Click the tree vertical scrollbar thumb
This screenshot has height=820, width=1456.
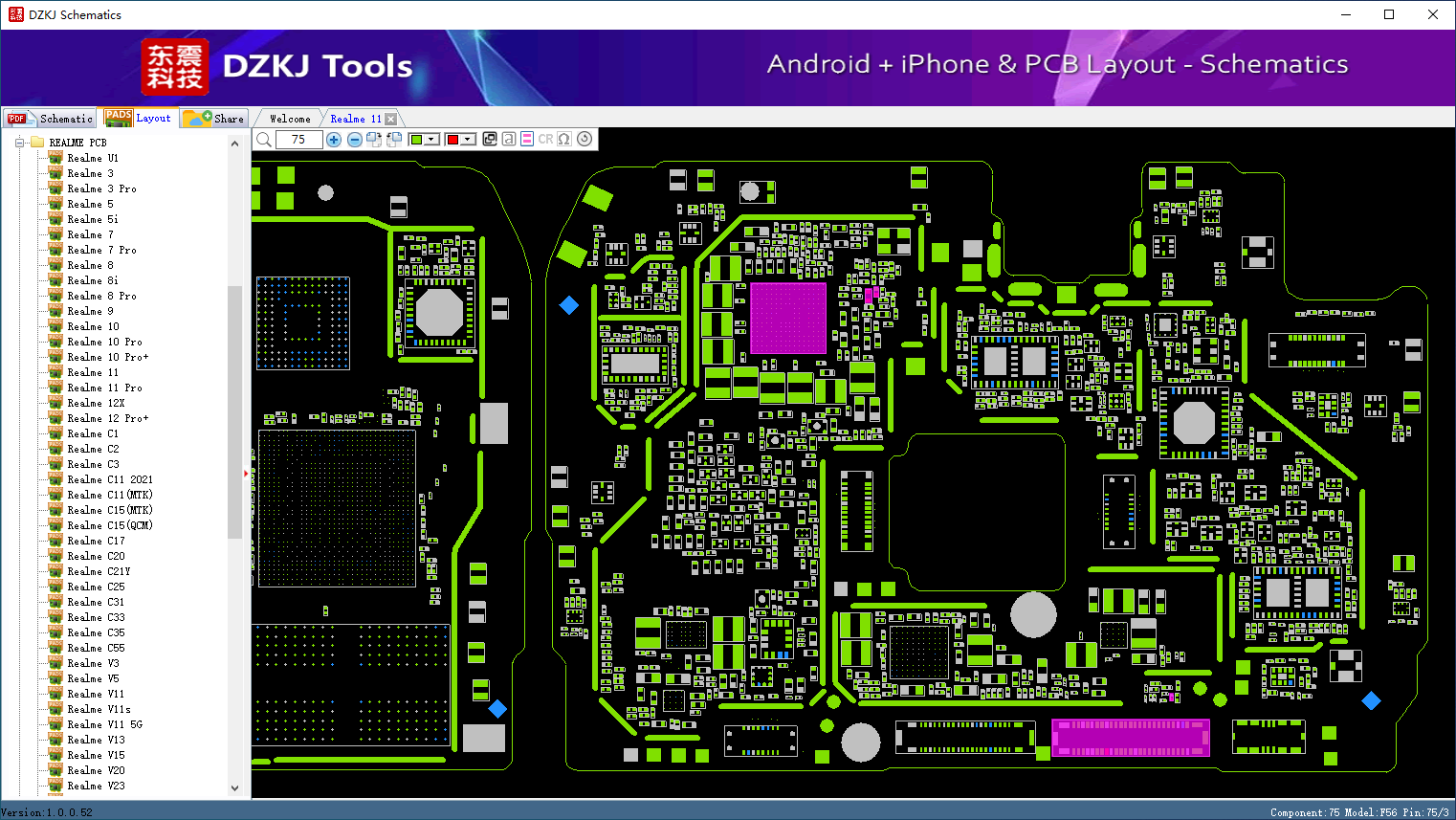tap(235, 411)
